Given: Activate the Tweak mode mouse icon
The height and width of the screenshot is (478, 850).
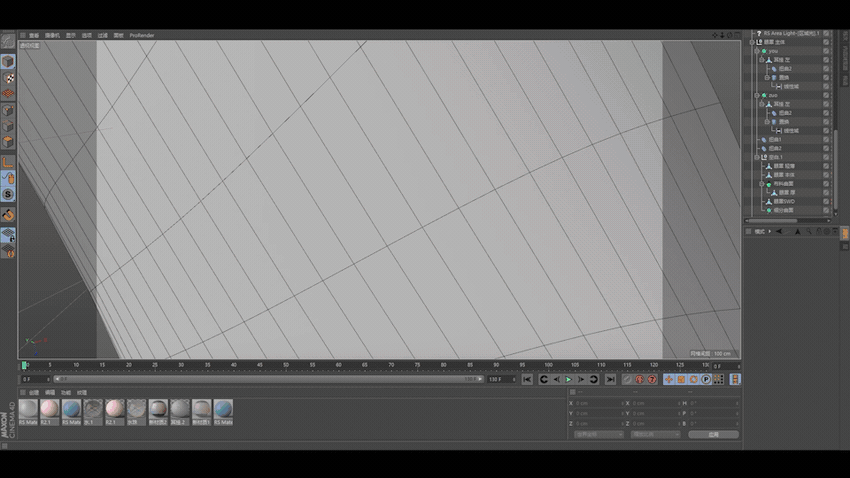Looking at the screenshot, I should [x=8, y=178].
